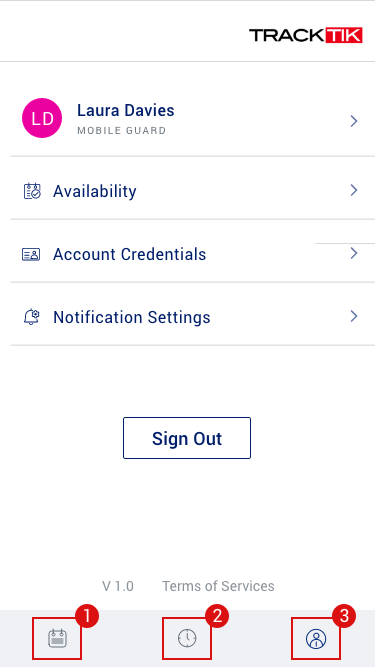
Task: Open the Availability menu item
Action: tap(187, 191)
